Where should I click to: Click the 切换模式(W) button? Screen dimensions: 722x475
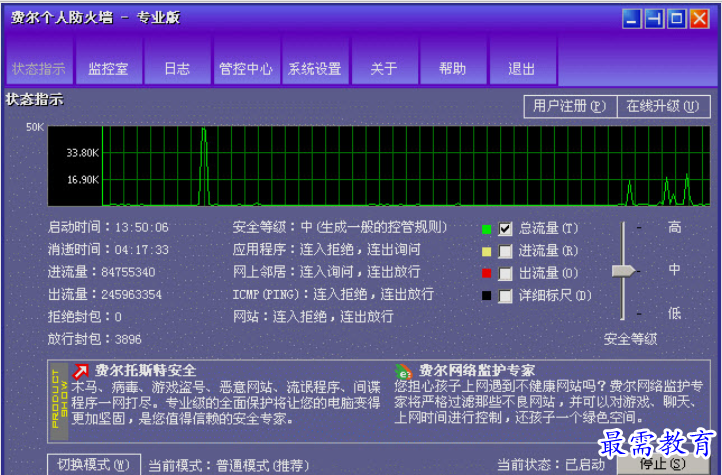click(x=94, y=464)
